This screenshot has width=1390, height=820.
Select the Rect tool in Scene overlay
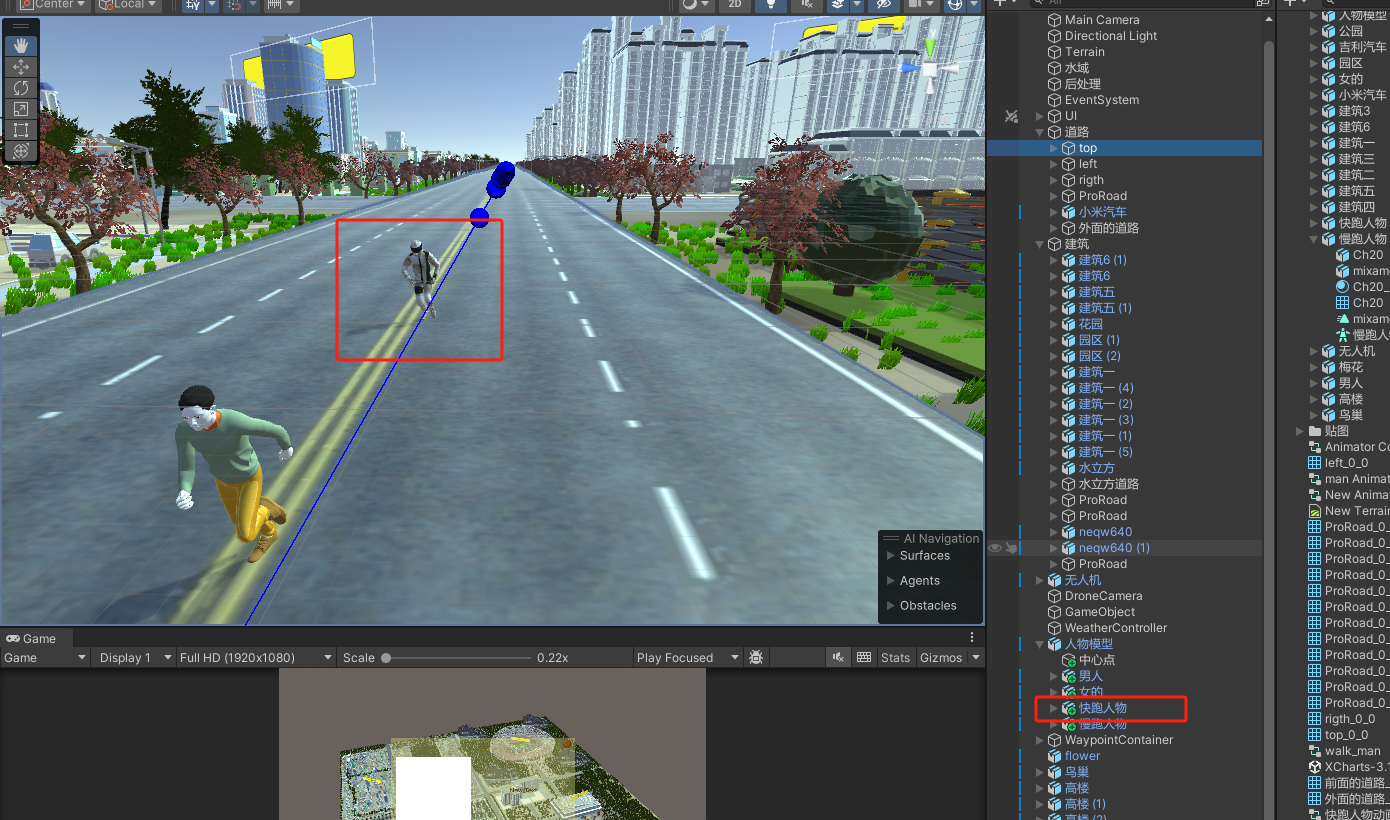[x=21, y=130]
